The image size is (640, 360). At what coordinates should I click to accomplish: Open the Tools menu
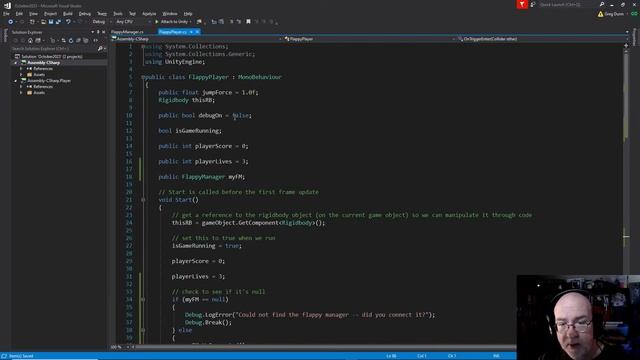pos(118,14)
